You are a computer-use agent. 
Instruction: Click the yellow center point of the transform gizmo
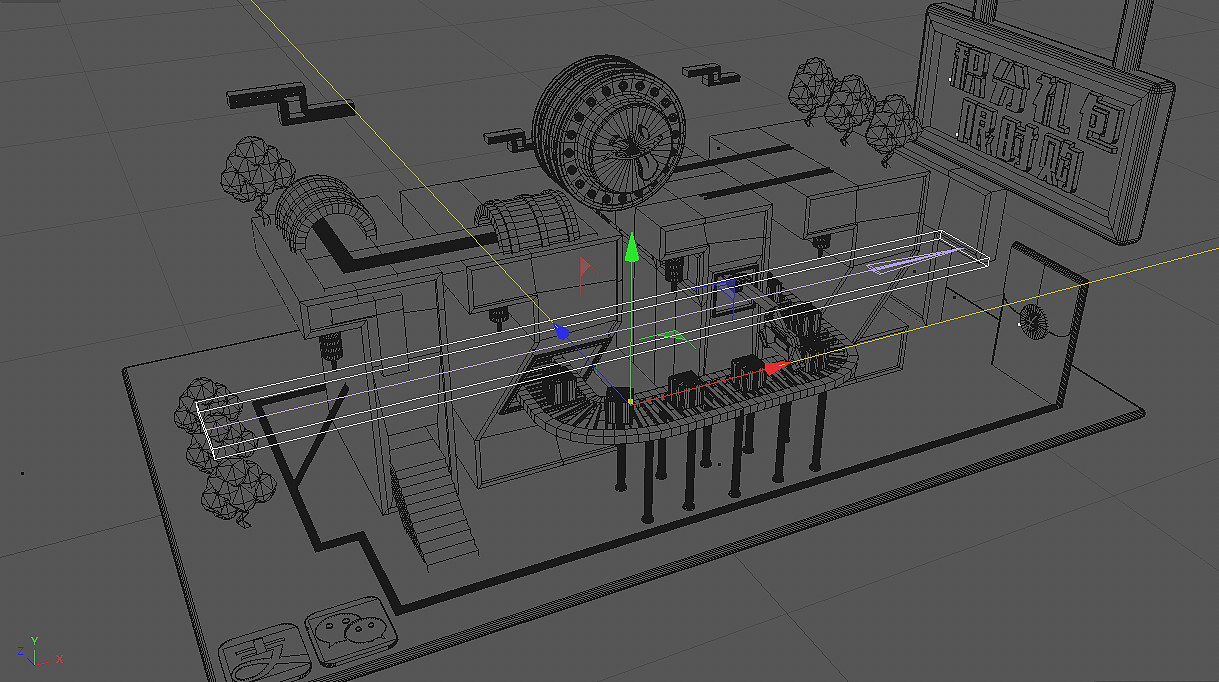click(631, 403)
